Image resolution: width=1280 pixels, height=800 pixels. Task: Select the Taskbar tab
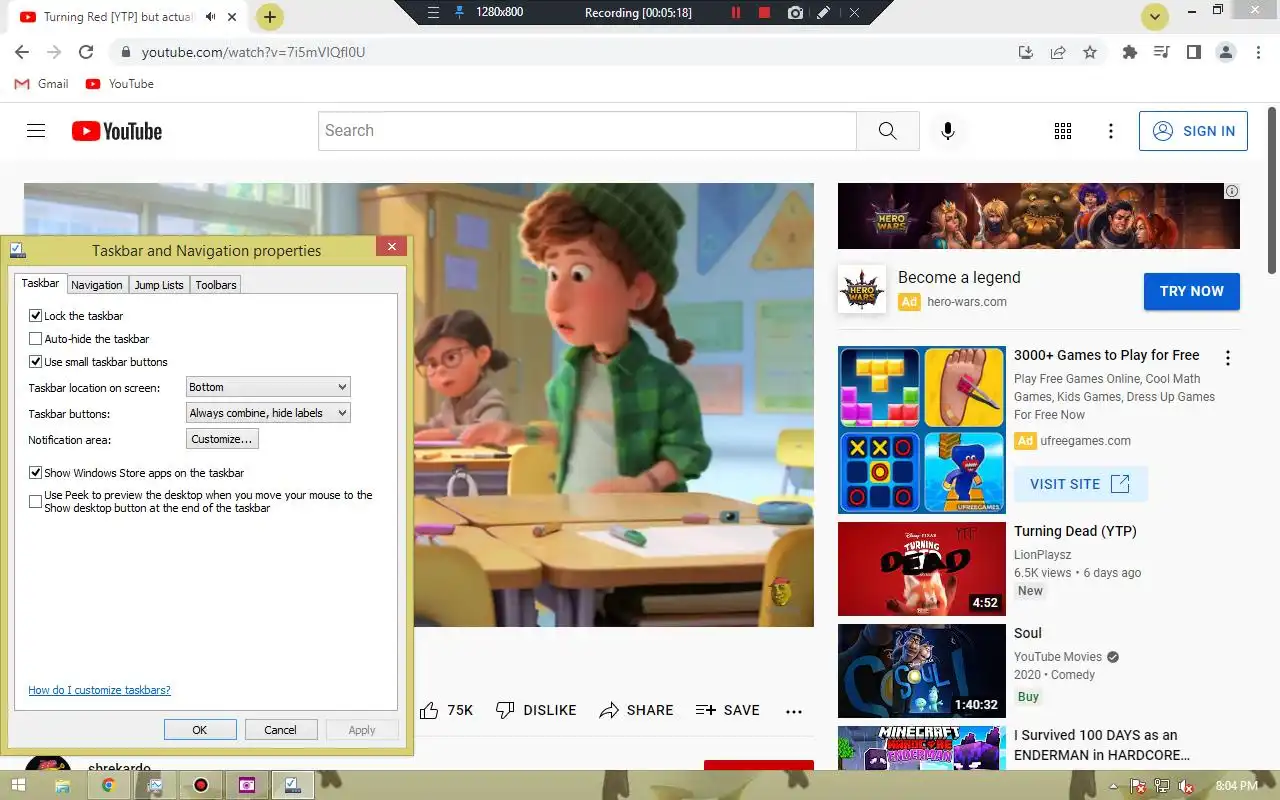click(40, 284)
